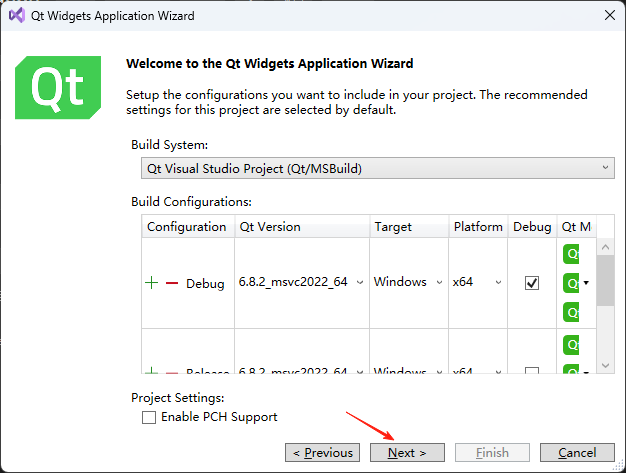The width and height of the screenshot is (626, 473).
Task: Click the Visual Studio icon in title bar
Action: coord(17,16)
